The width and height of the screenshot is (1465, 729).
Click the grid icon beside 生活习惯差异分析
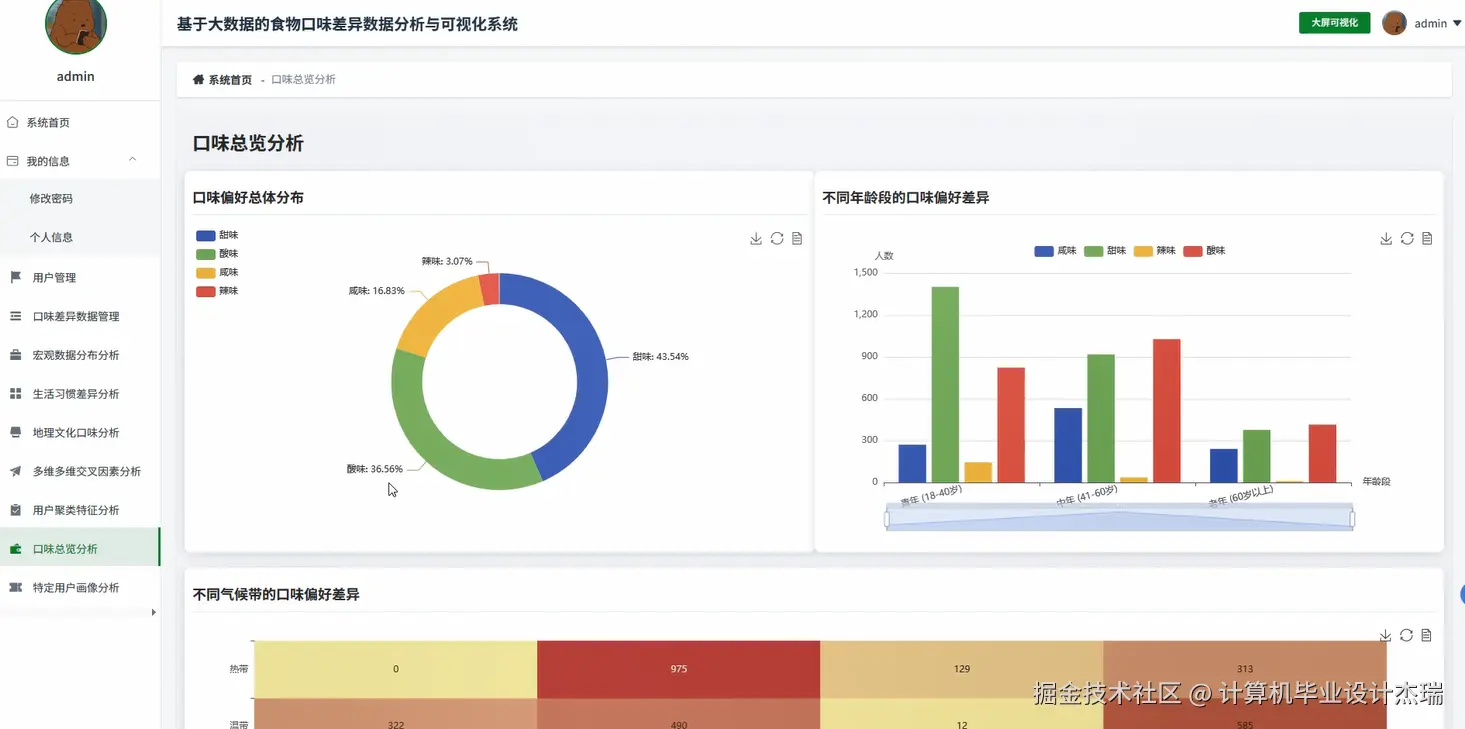tap(15, 394)
